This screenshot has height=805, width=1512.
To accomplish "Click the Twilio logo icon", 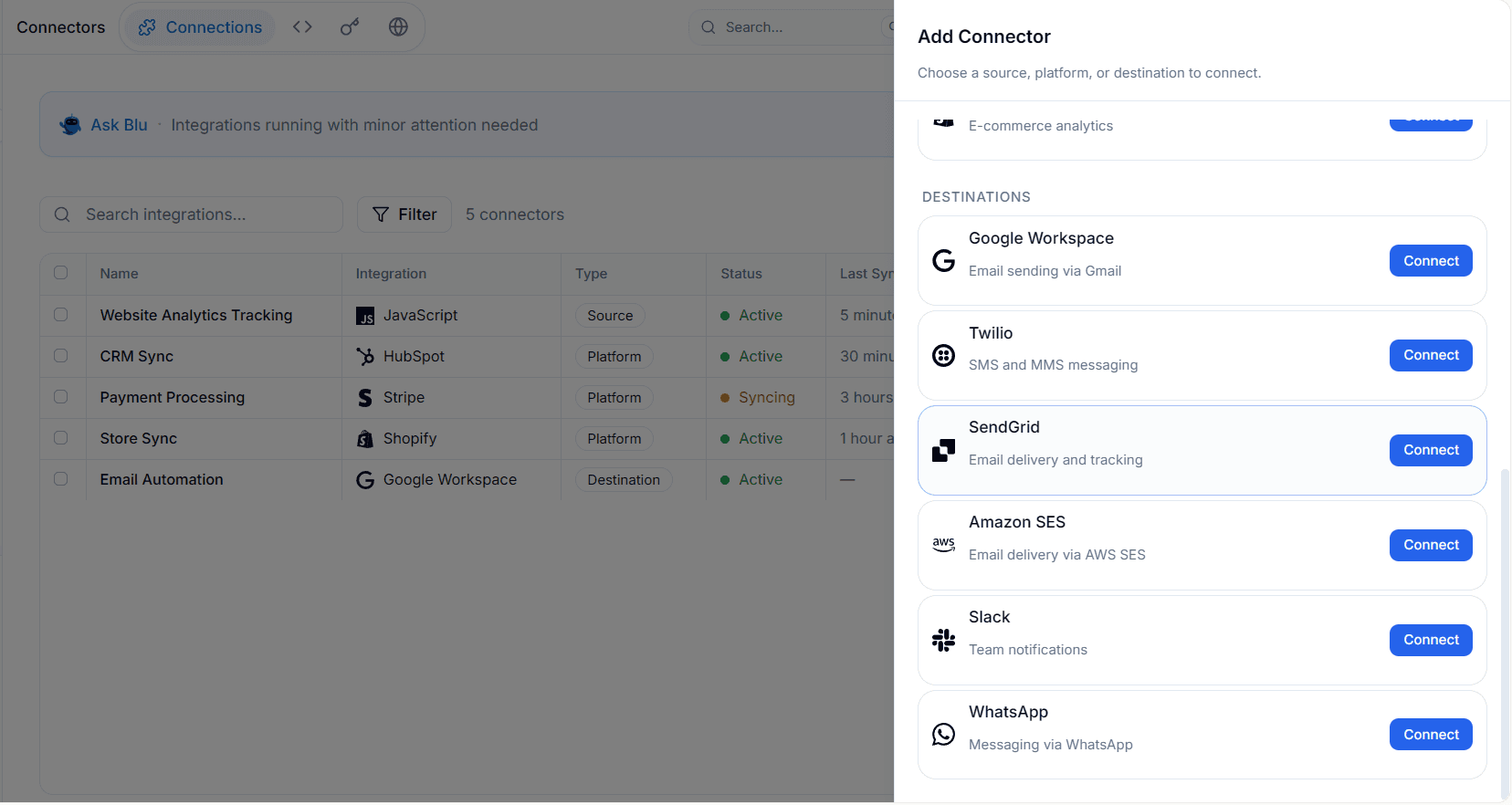I will point(943,355).
